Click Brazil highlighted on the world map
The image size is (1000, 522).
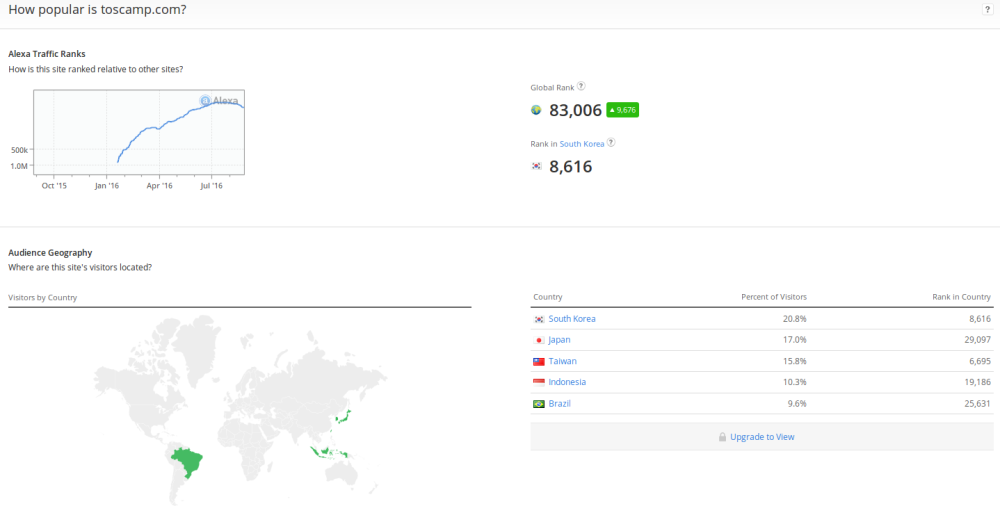186,461
